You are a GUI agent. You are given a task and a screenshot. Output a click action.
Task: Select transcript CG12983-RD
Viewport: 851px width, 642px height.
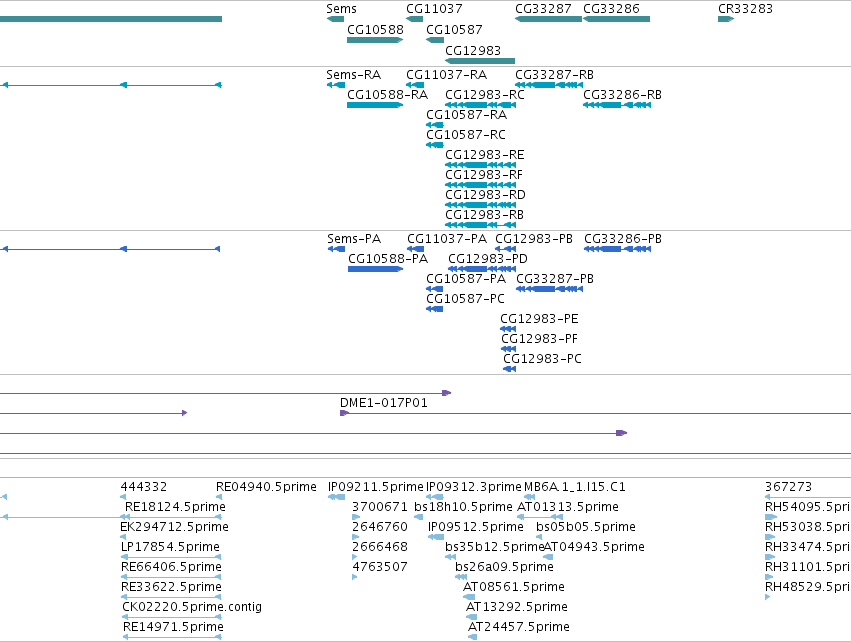[480, 205]
